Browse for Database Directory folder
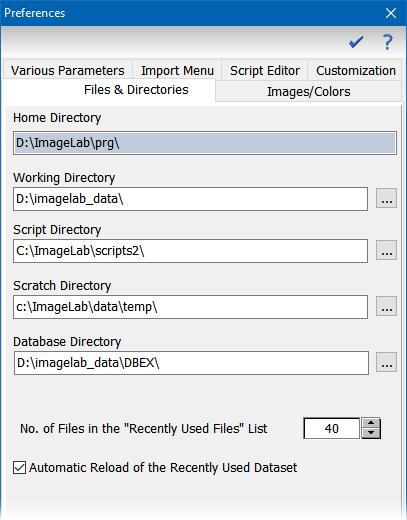Screen dimensions: 407x520 [386, 362]
